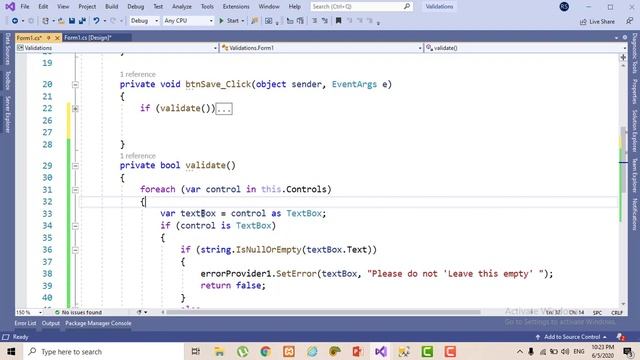640x360 pixels.
Task: Collapse the if block at line 36
Action: (x=75, y=250)
